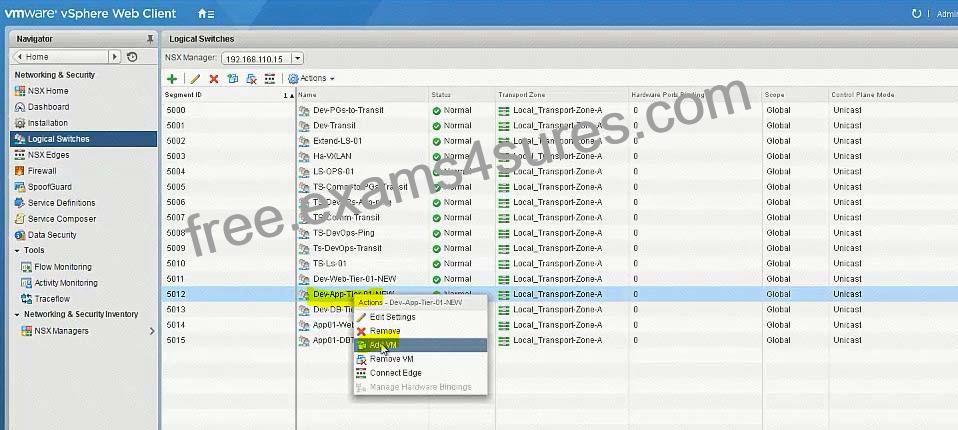The height and width of the screenshot is (430, 958).
Task: Go forward in navigator history
Action: [115, 57]
